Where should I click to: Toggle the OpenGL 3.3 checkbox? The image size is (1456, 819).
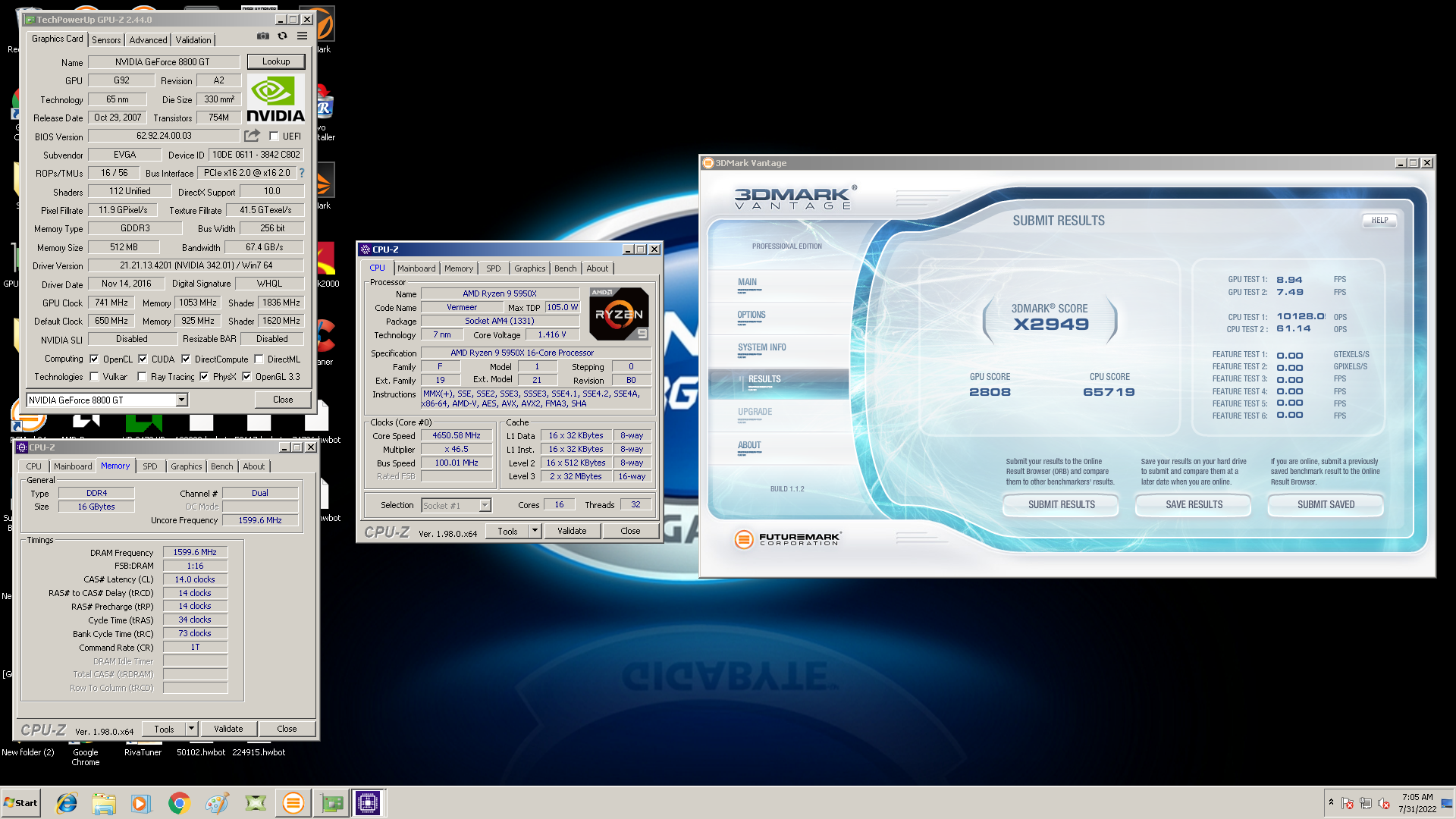pyautogui.click(x=246, y=377)
